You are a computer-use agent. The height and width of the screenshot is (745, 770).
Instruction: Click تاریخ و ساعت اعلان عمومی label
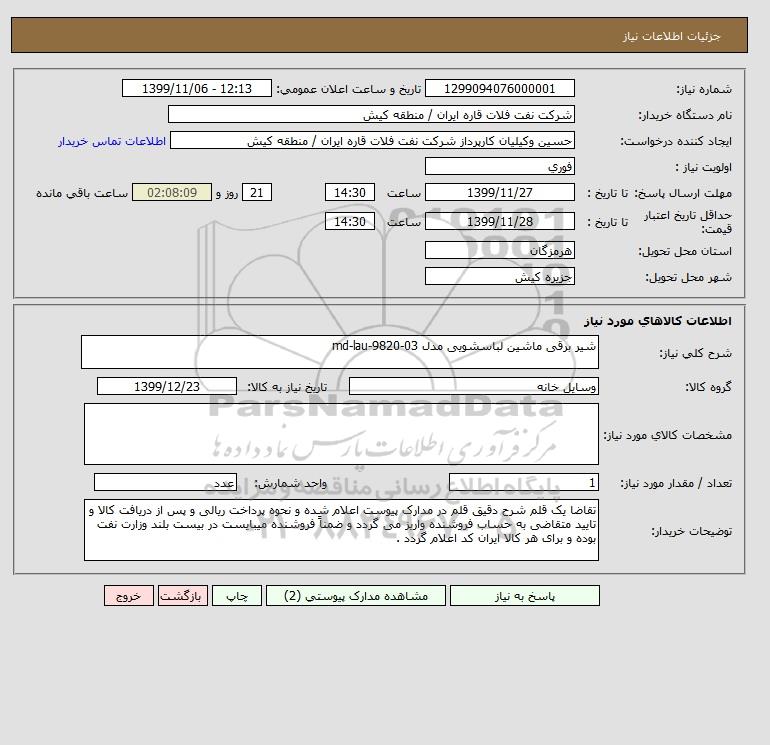tap(349, 89)
